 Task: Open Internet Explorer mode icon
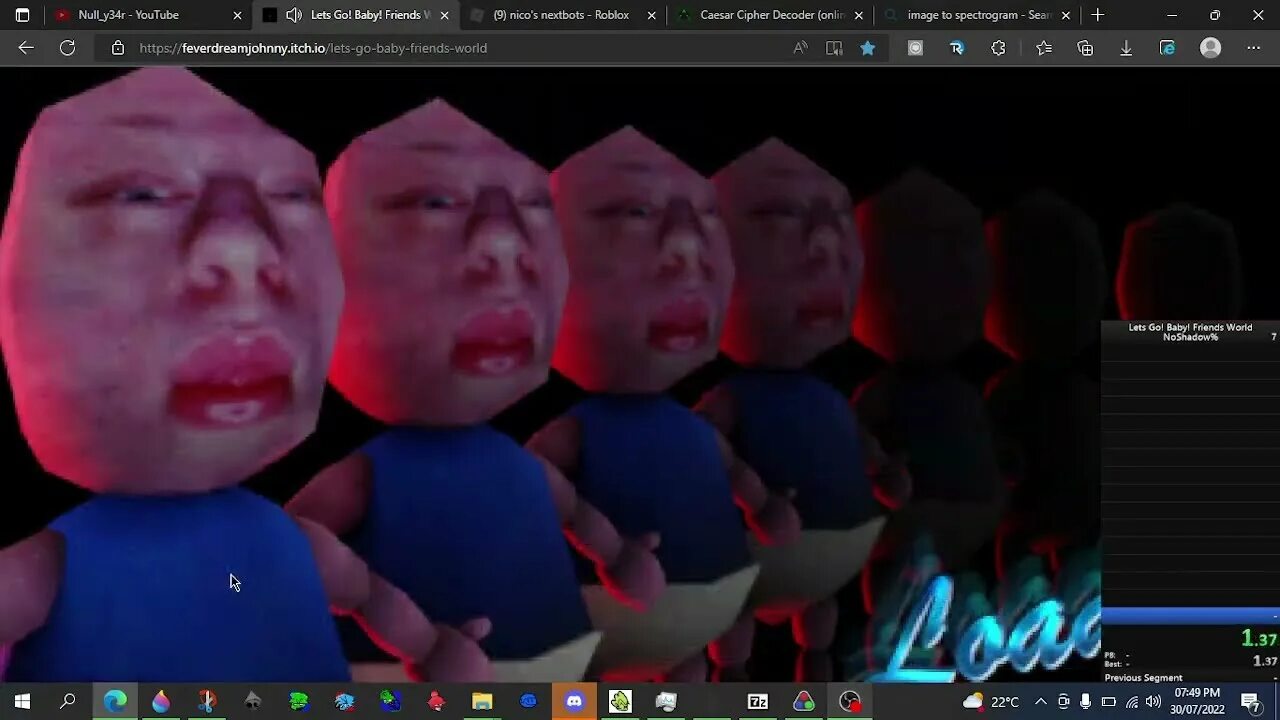point(1167,48)
